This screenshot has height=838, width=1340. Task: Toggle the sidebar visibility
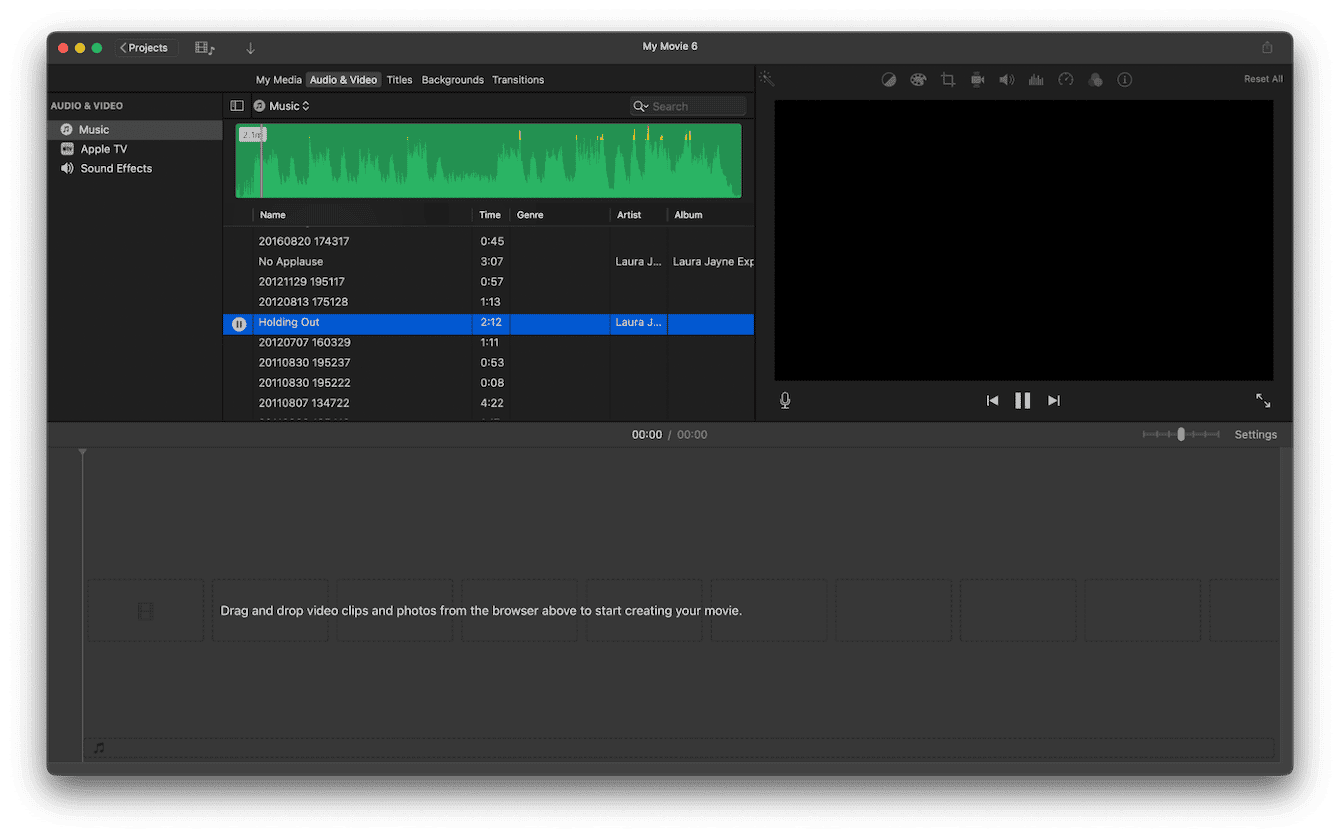[237, 105]
